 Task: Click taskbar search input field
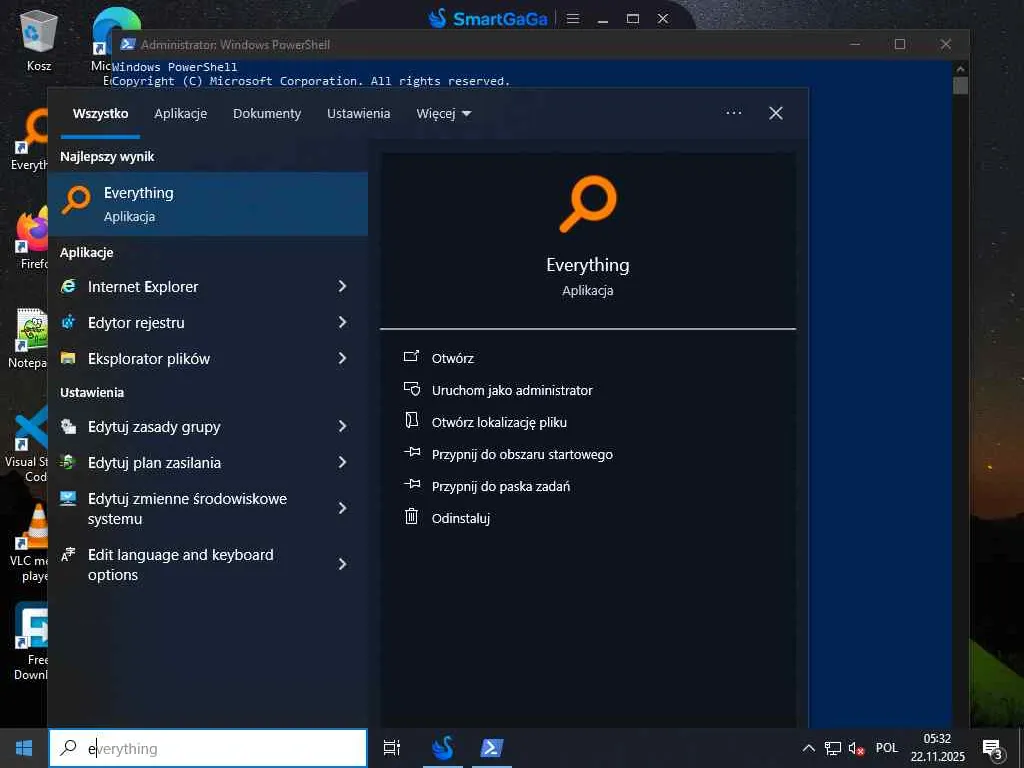tap(208, 748)
